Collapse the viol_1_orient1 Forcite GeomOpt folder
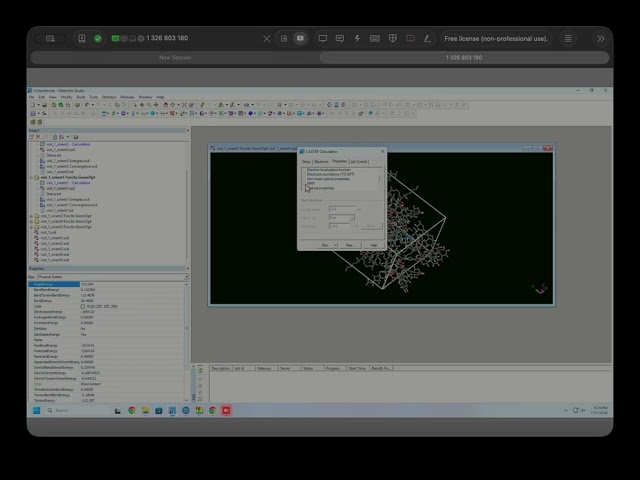640x480 pixels. pos(31,178)
